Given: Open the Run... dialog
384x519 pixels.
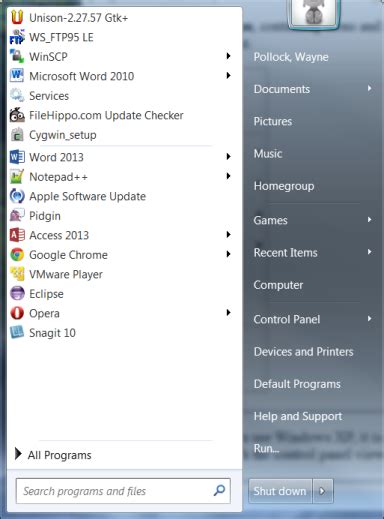Looking at the screenshot, I should pos(266,449).
